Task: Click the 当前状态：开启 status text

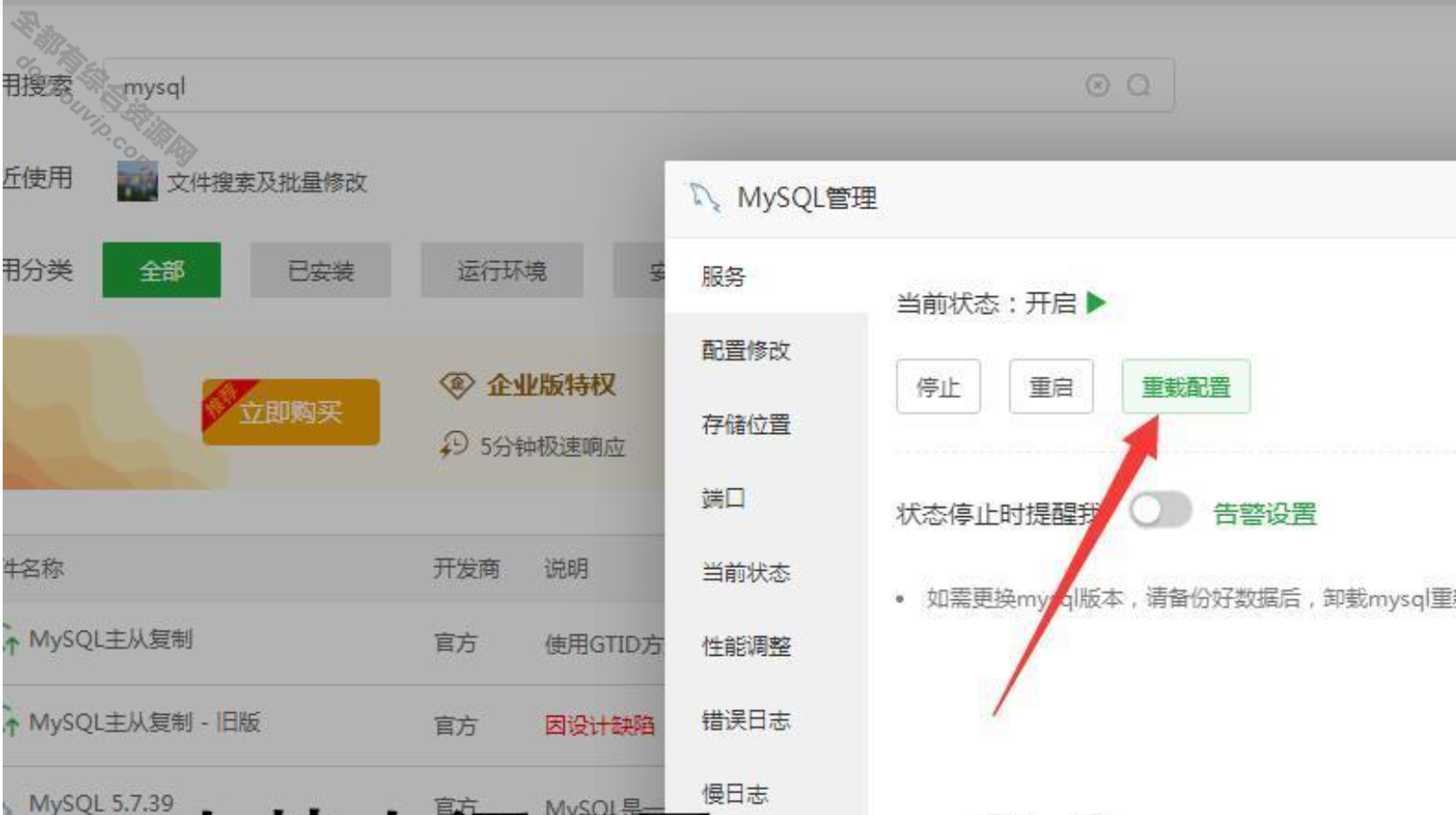Action: (986, 303)
